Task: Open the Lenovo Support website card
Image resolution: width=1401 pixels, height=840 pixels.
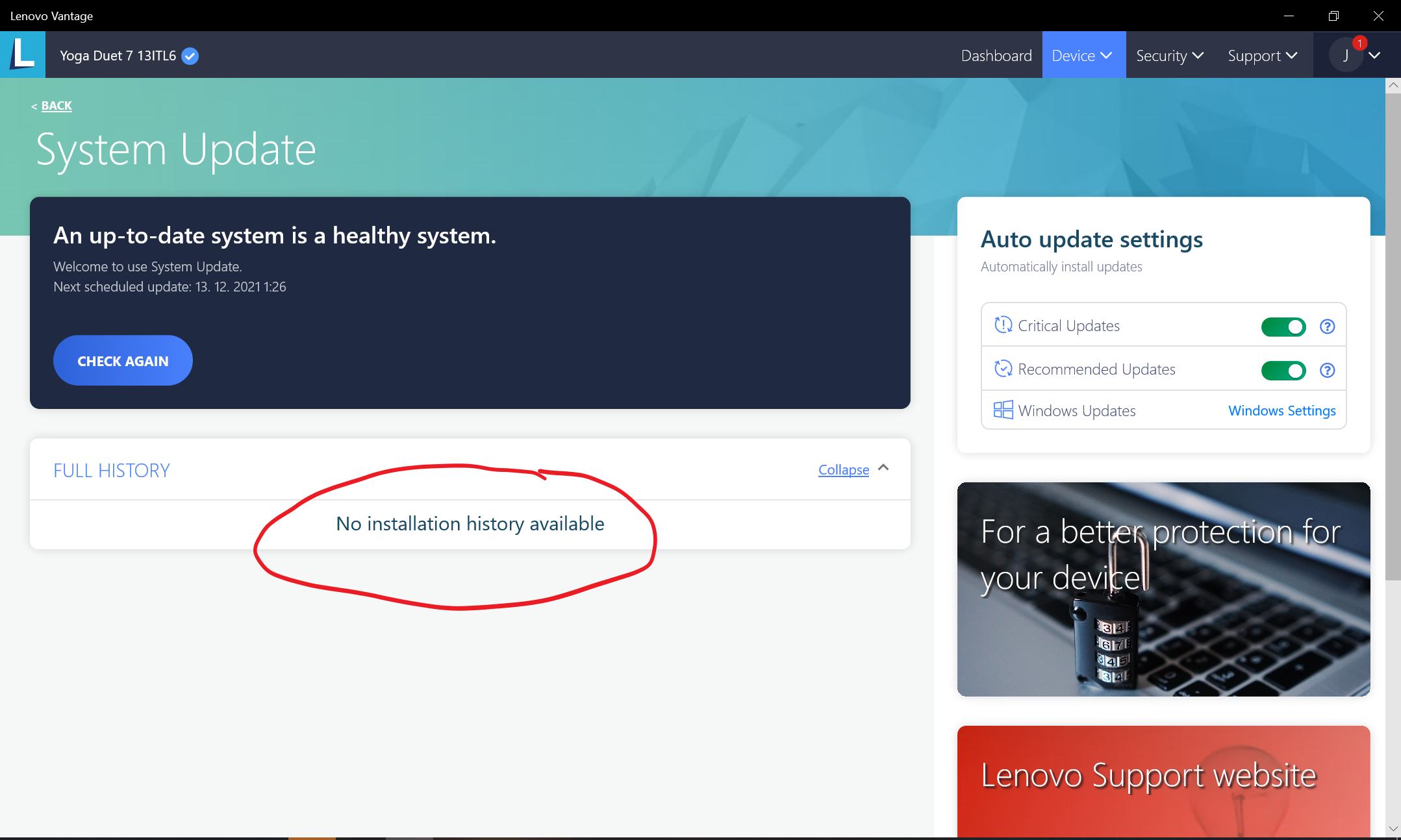Action: pos(1163,781)
